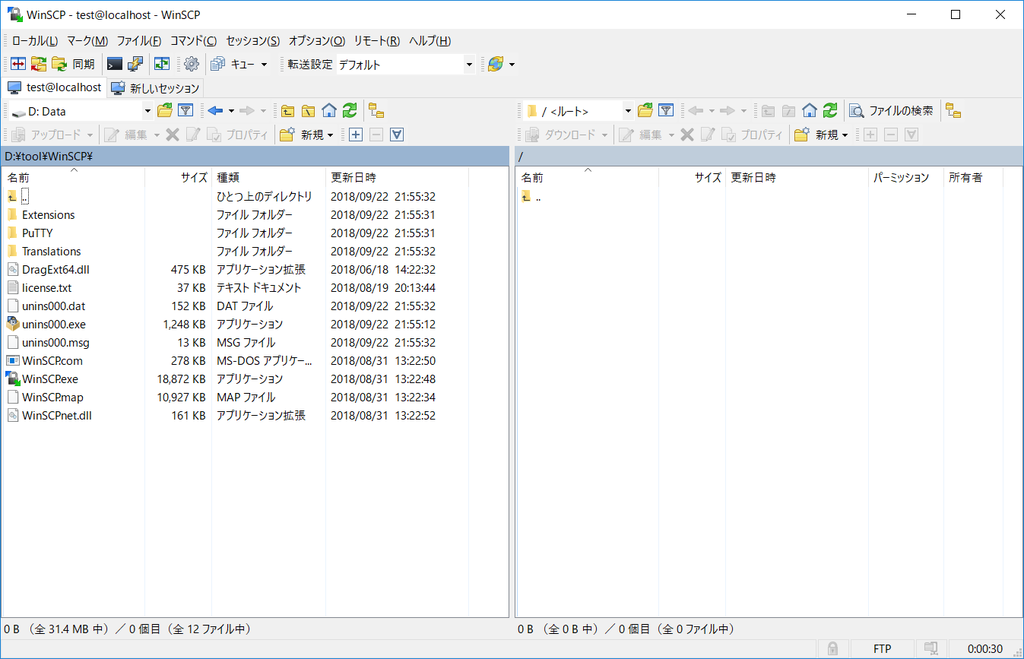1024x659 pixels.
Task: Go back with the blue local arrow
Action: tap(216, 110)
